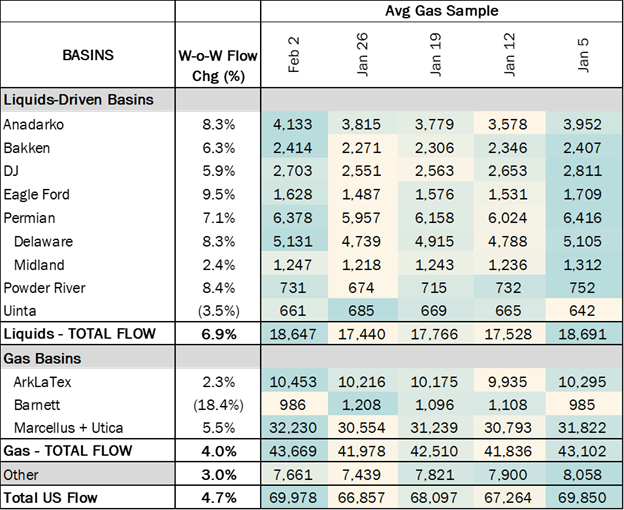Click Midland's 2.4% flow change
The image size is (624, 510).
point(218,265)
